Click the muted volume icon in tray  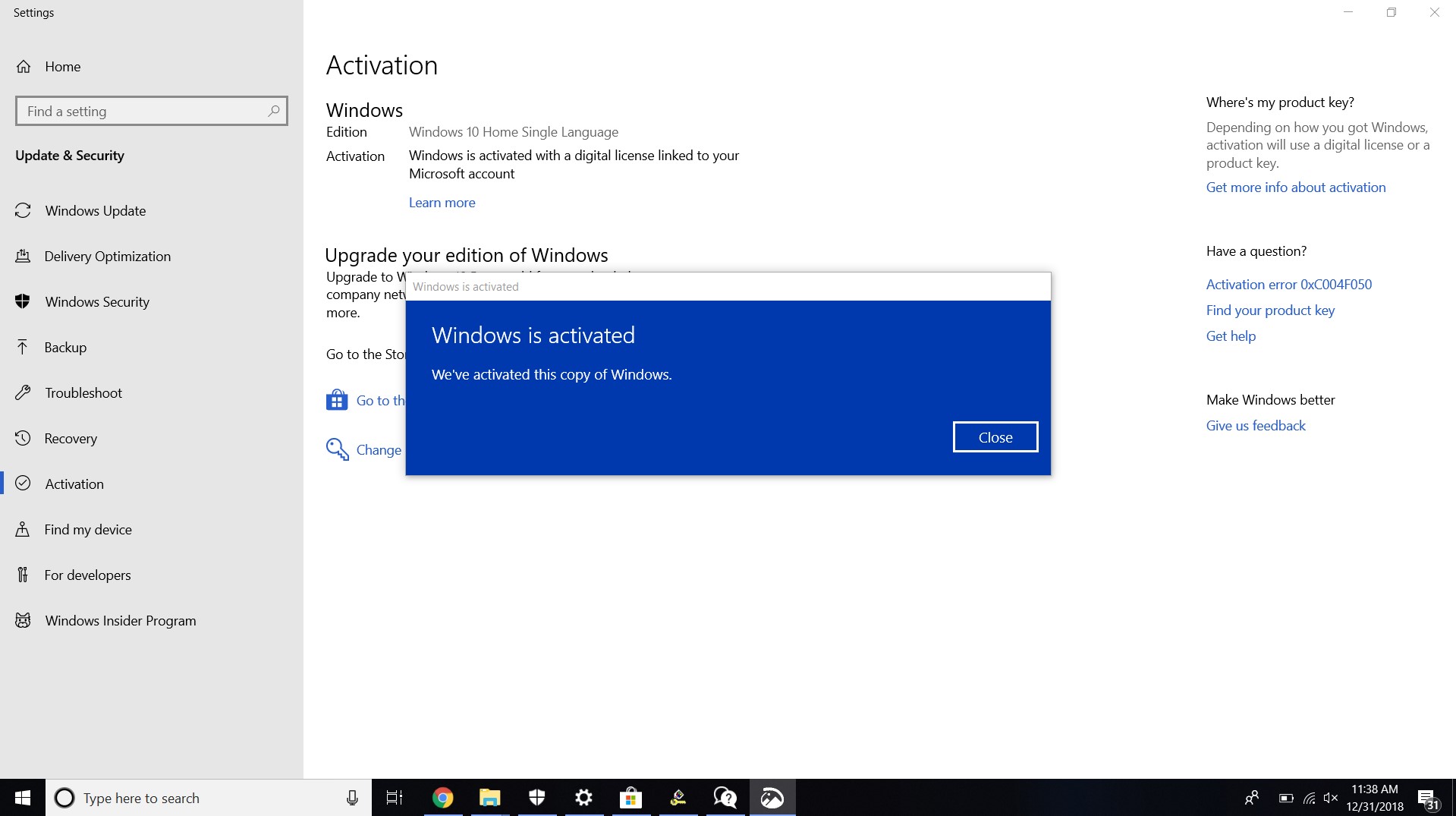click(x=1331, y=798)
